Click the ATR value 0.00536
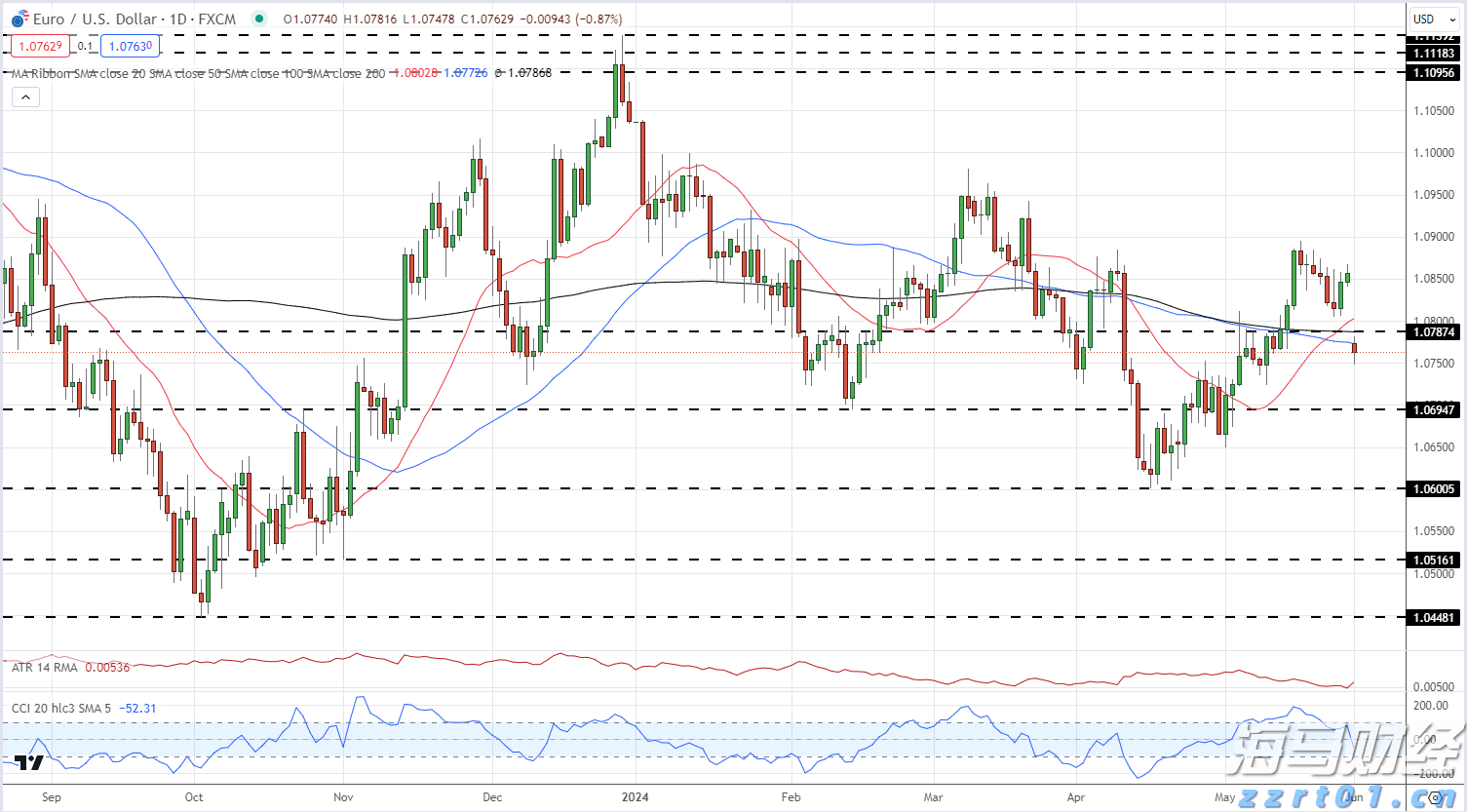The height and width of the screenshot is (812, 1467). coord(107,667)
